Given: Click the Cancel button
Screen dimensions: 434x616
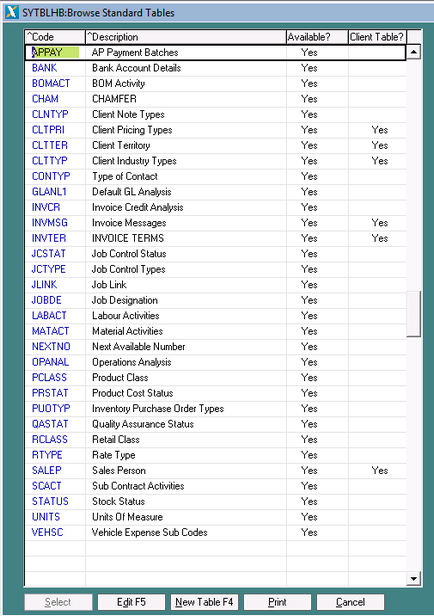Looking at the screenshot, I should pos(350,602).
